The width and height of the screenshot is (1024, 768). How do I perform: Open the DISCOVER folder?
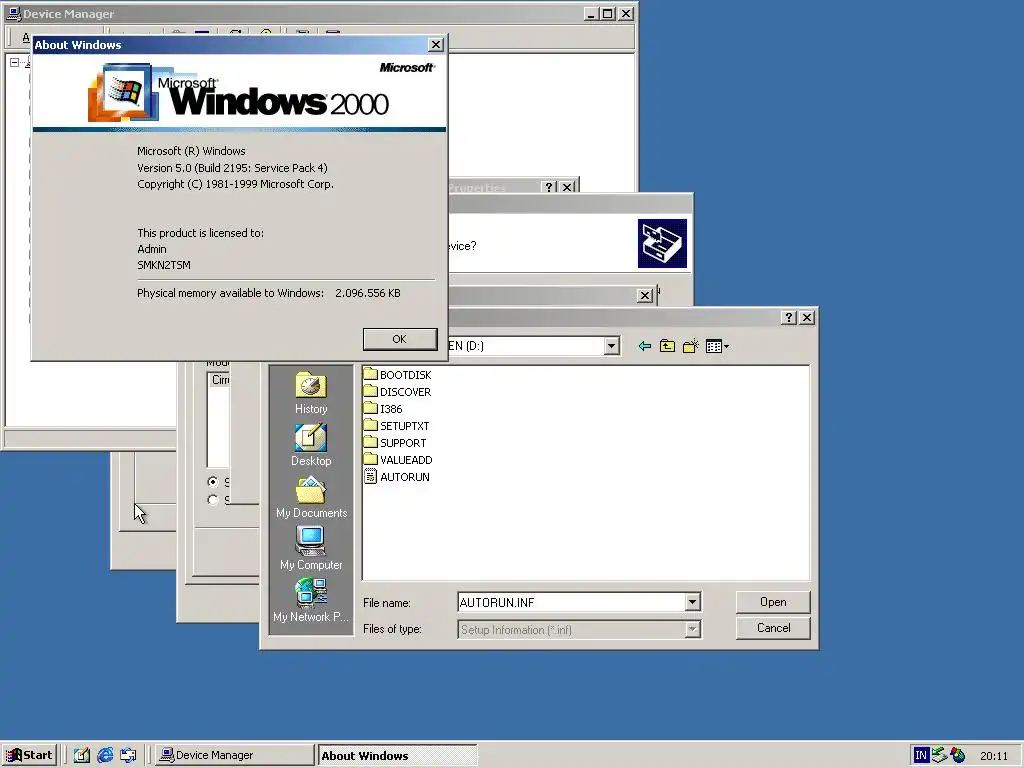398,392
